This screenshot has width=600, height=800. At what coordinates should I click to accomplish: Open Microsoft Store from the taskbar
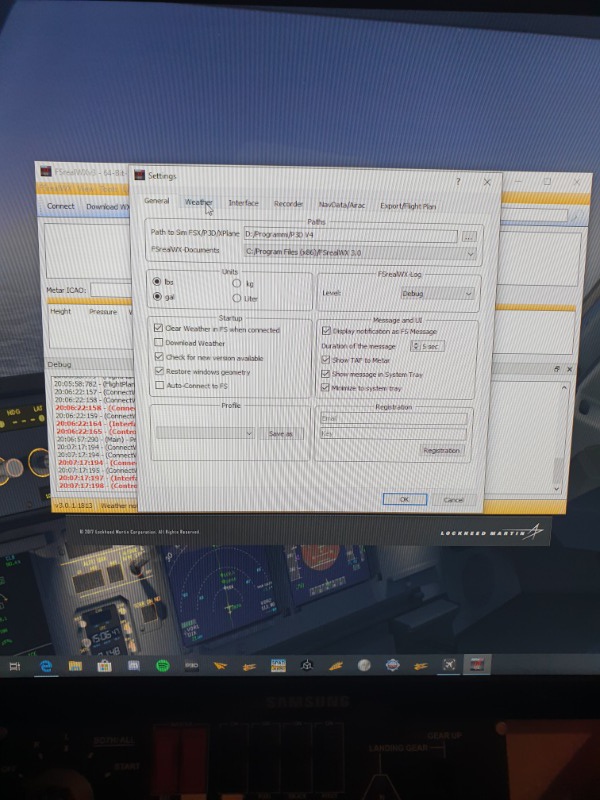(104, 666)
